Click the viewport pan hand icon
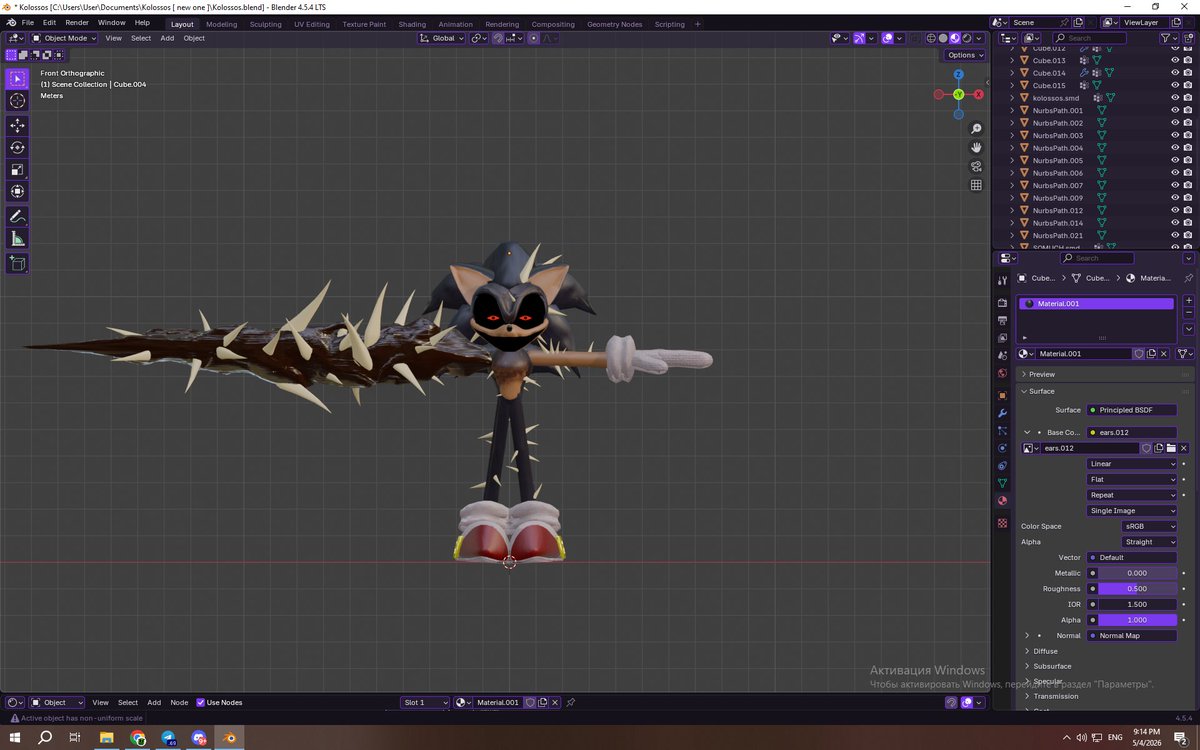The width and height of the screenshot is (1200, 750). (x=976, y=147)
